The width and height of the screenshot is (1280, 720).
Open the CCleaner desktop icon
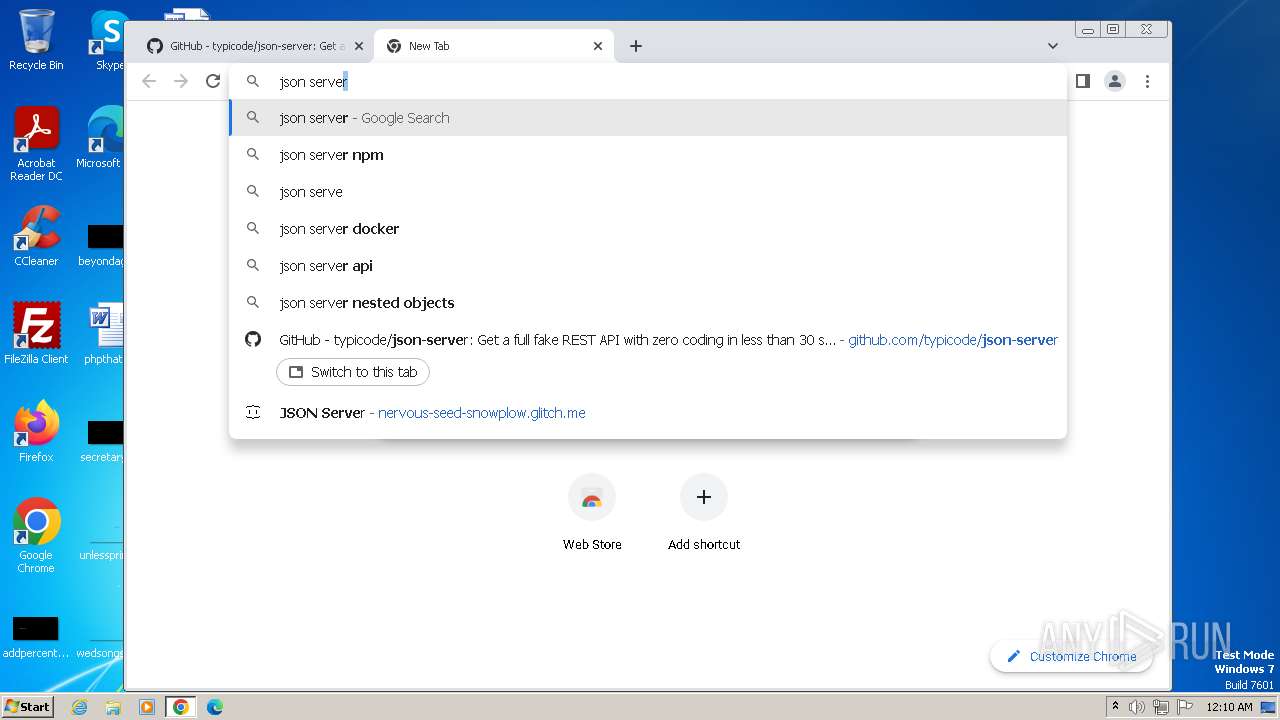[x=36, y=236]
